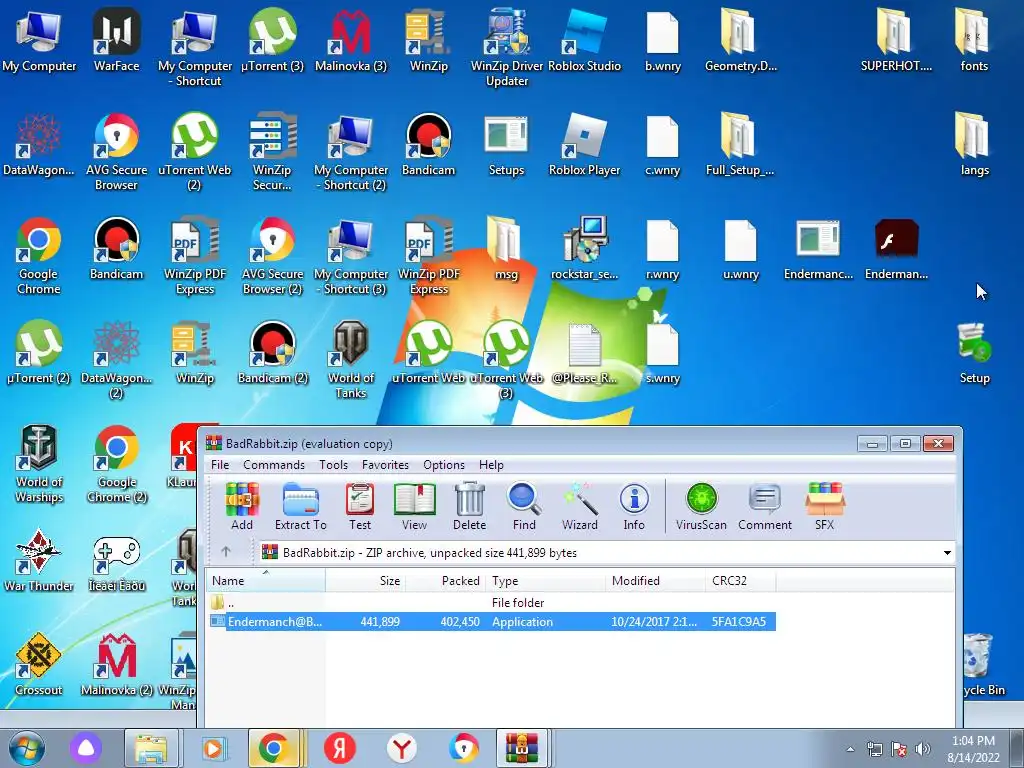Select the msg folder icon
The image size is (1024, 768).
[506, 249]
